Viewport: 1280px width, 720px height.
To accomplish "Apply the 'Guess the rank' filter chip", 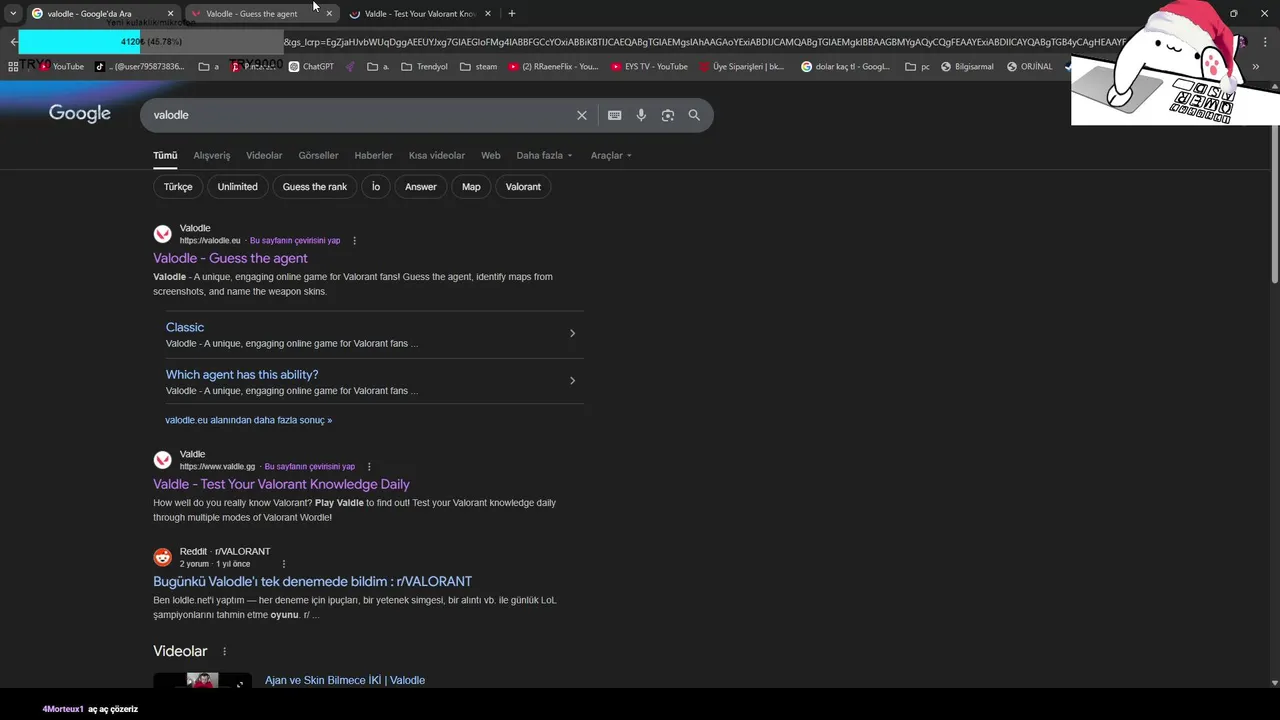I will [315, 187].
